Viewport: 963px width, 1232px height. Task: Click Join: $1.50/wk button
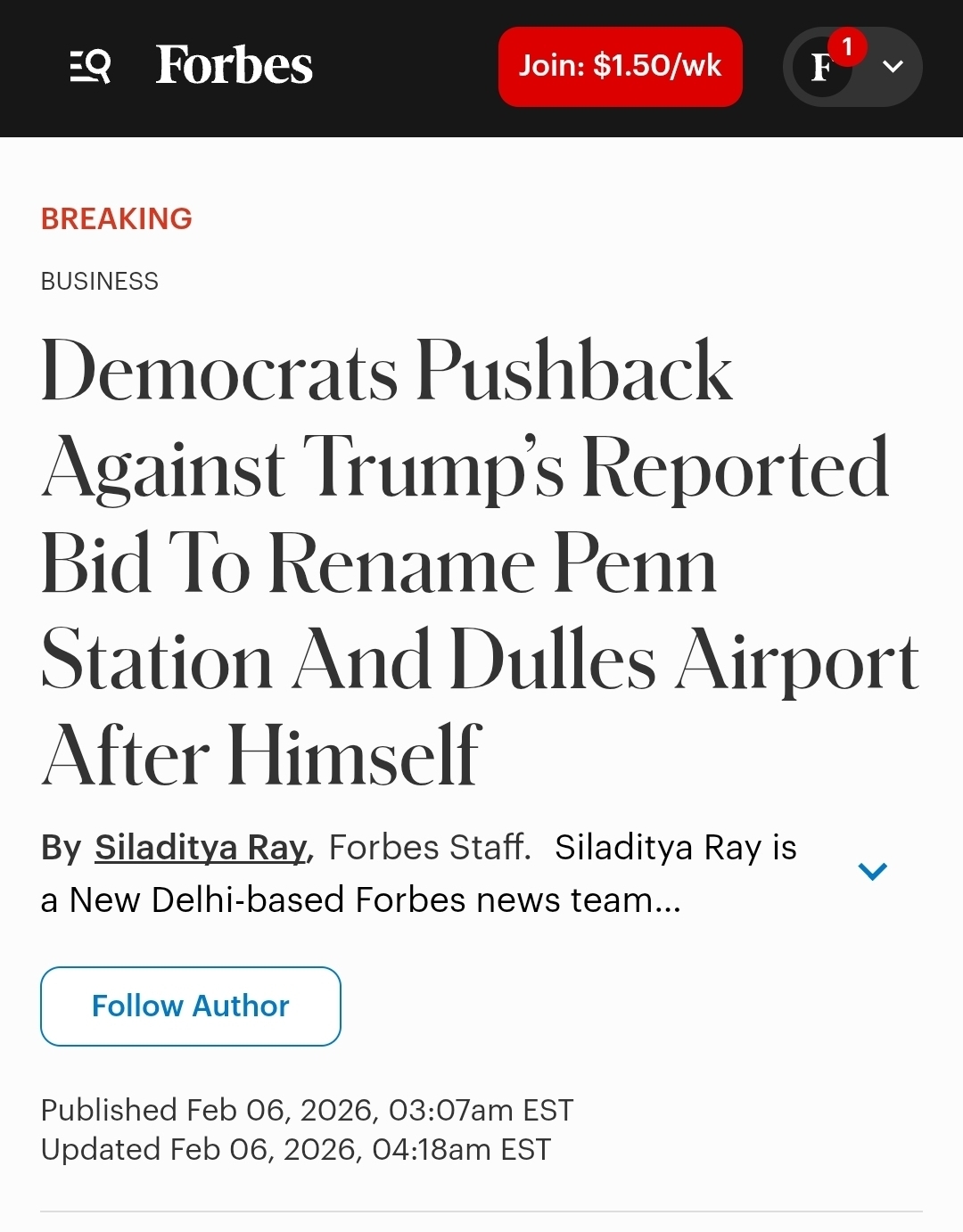pyautogui.click(x=620, y=66)
